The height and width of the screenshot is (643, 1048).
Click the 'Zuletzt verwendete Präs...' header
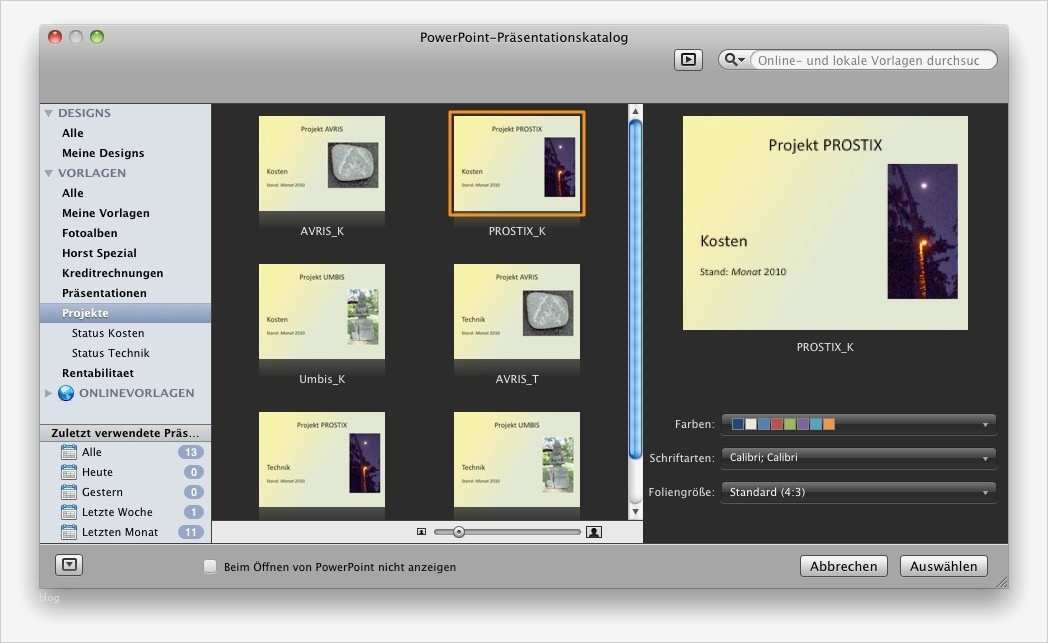[x=126, y=433]
